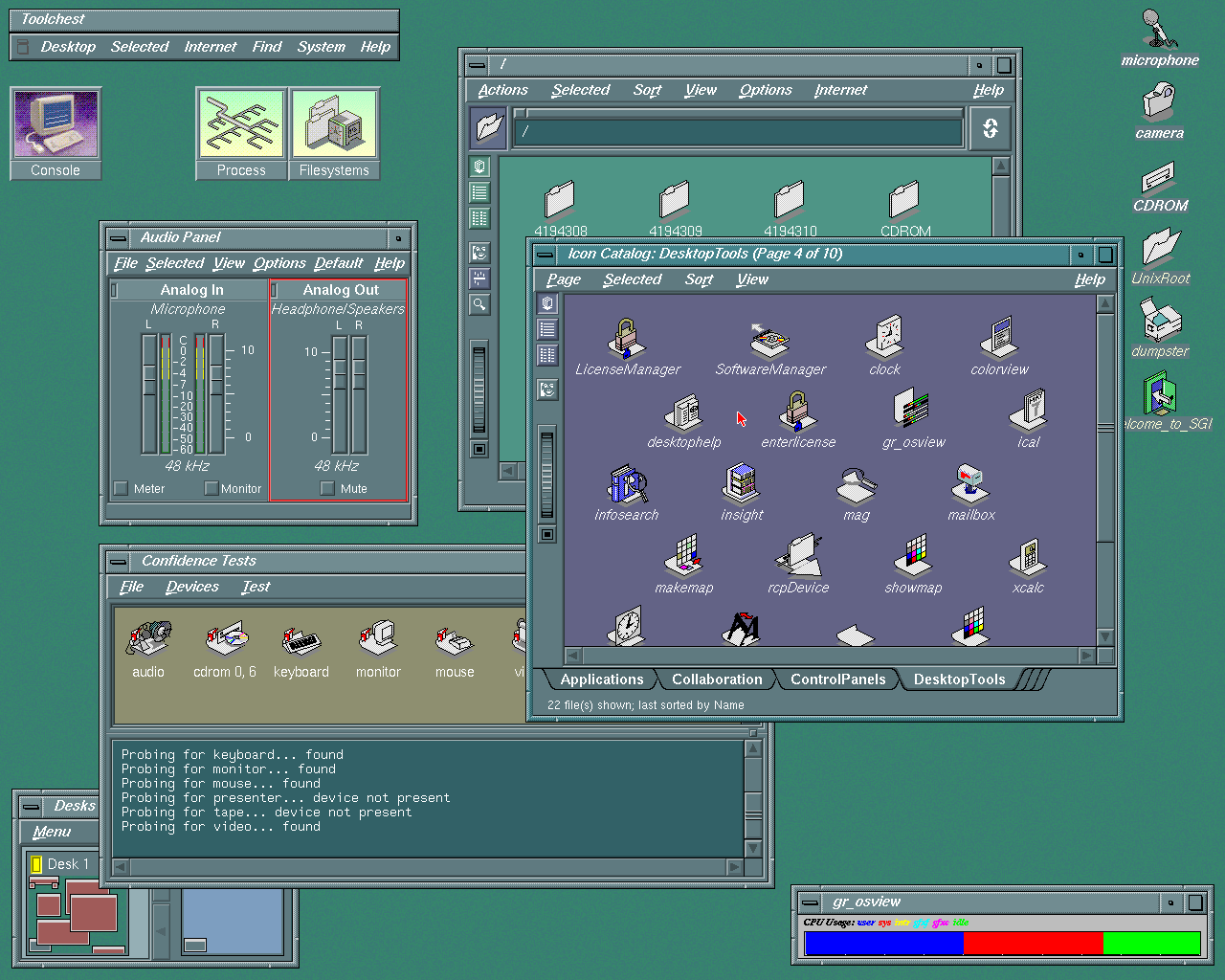Open the Devices menu in Confidence Tests

(x=191, y=587)
